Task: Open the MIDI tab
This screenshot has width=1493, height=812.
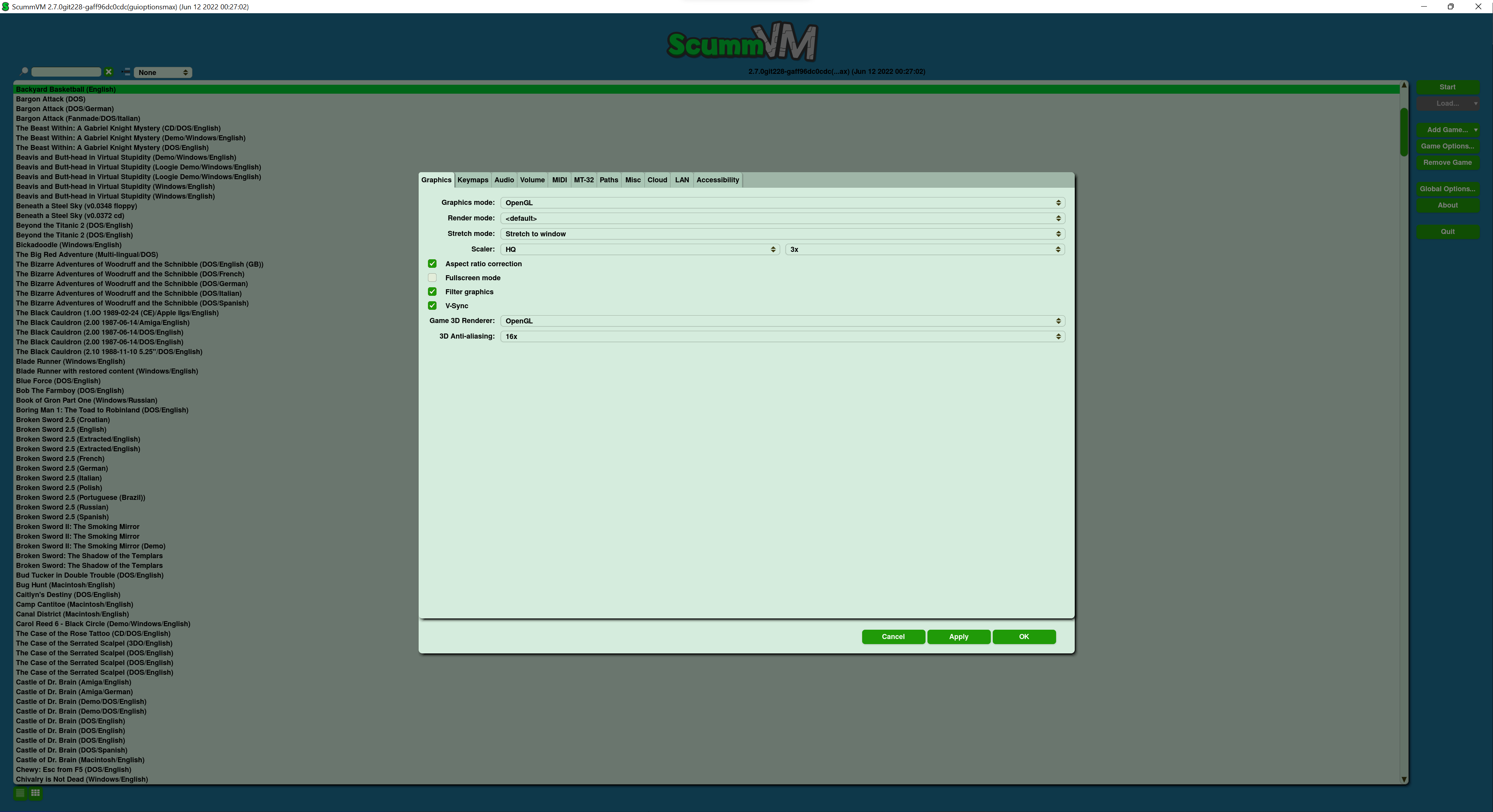Action: [x=559, y=180]
